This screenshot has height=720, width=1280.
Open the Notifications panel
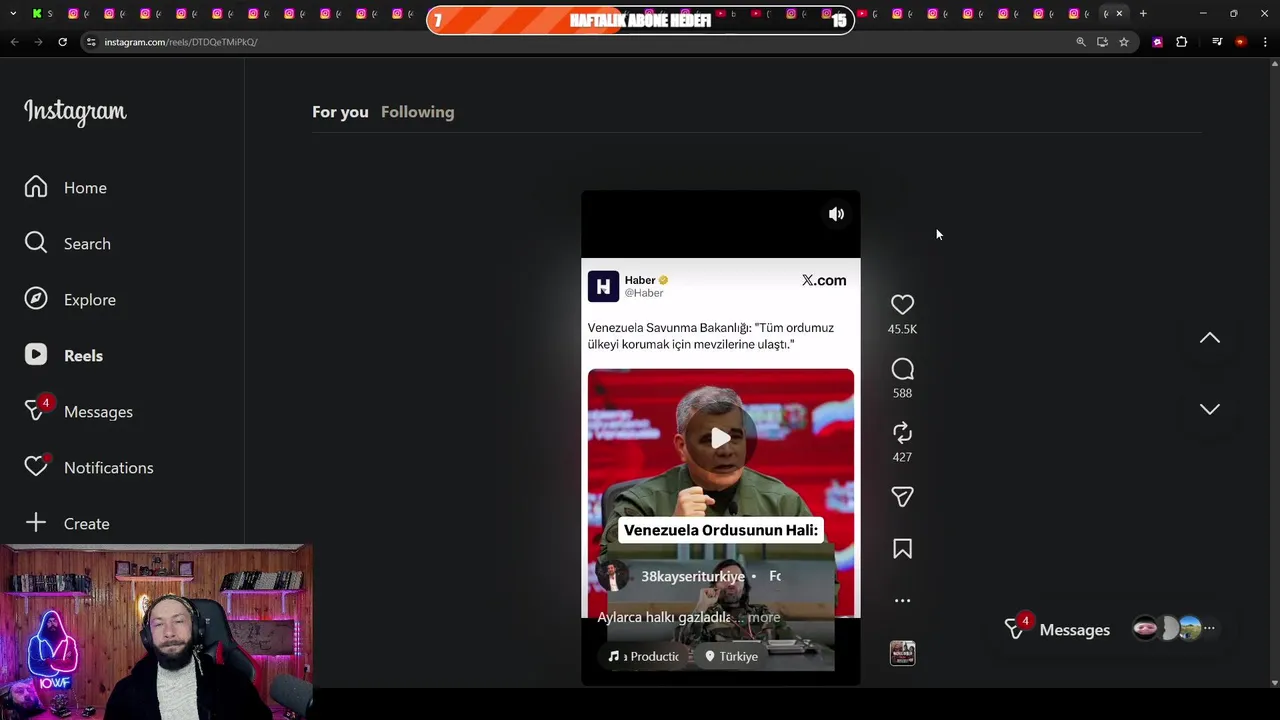click(x=88, y=467)
